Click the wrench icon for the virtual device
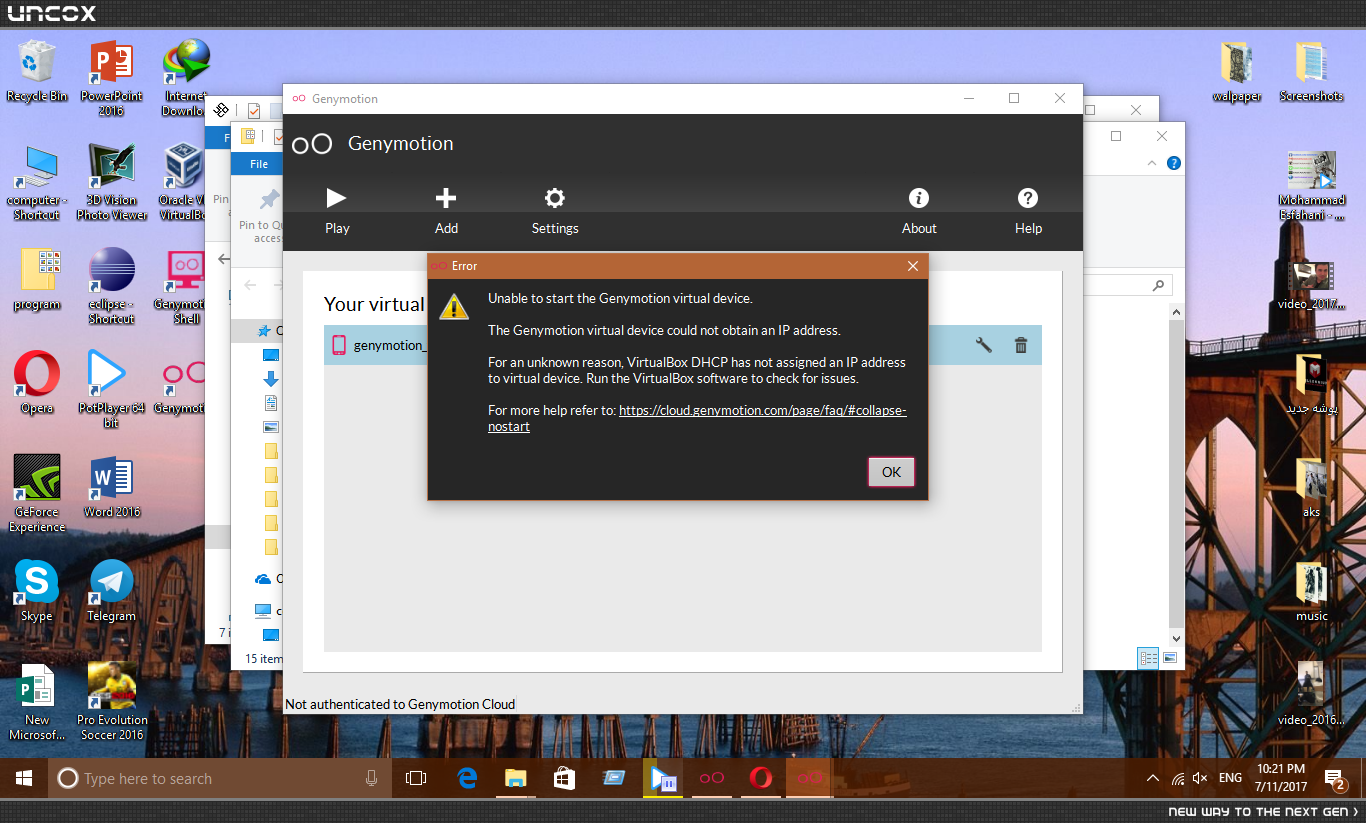The height and width of the screenshot is (823, 1366). [983, 345]
